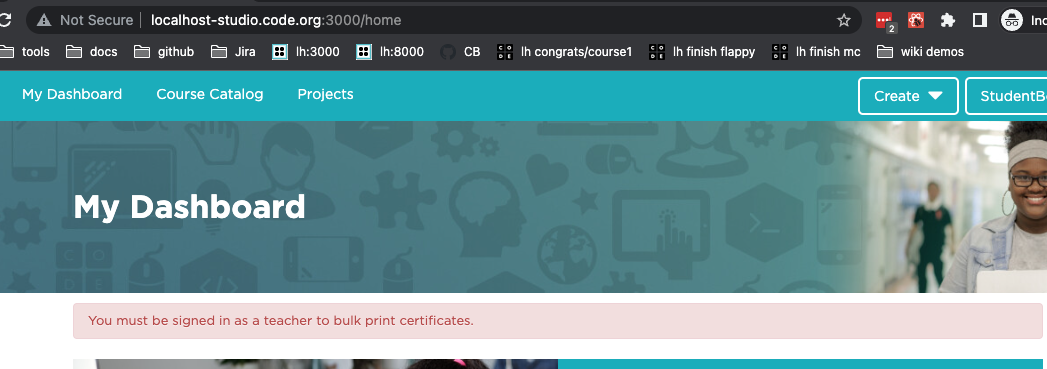Open the red extension icon with badge 2
1047x369 pixels.
pos(885,20)
